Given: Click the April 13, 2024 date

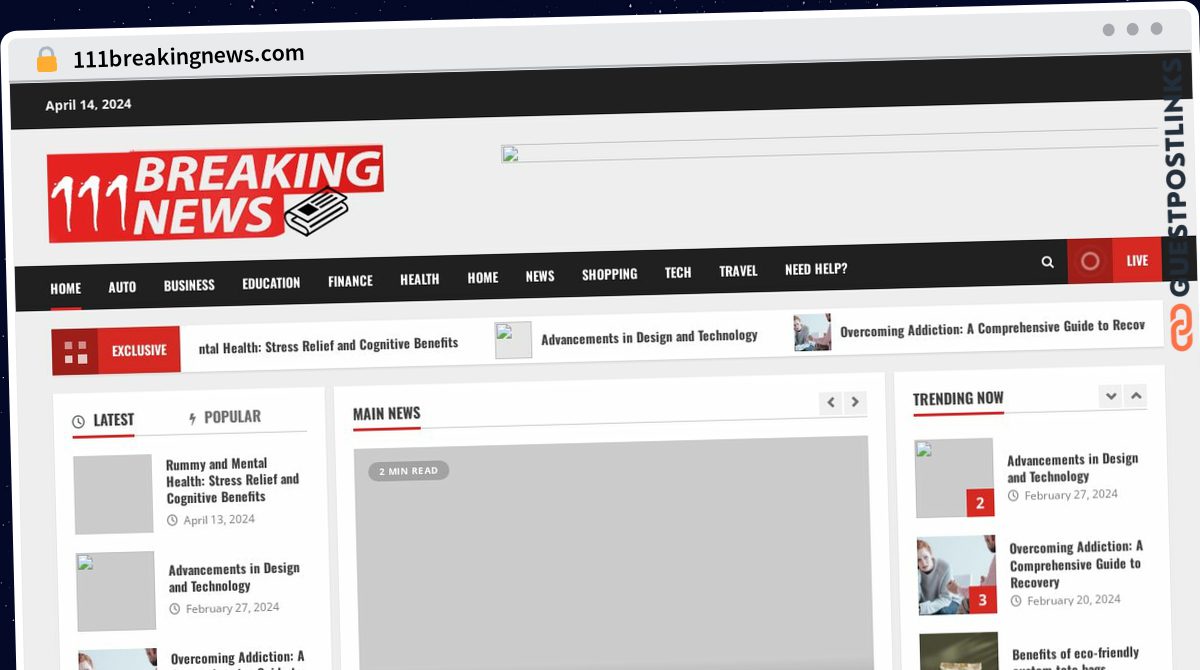Looking at the screenshot, I should [219, 520].
